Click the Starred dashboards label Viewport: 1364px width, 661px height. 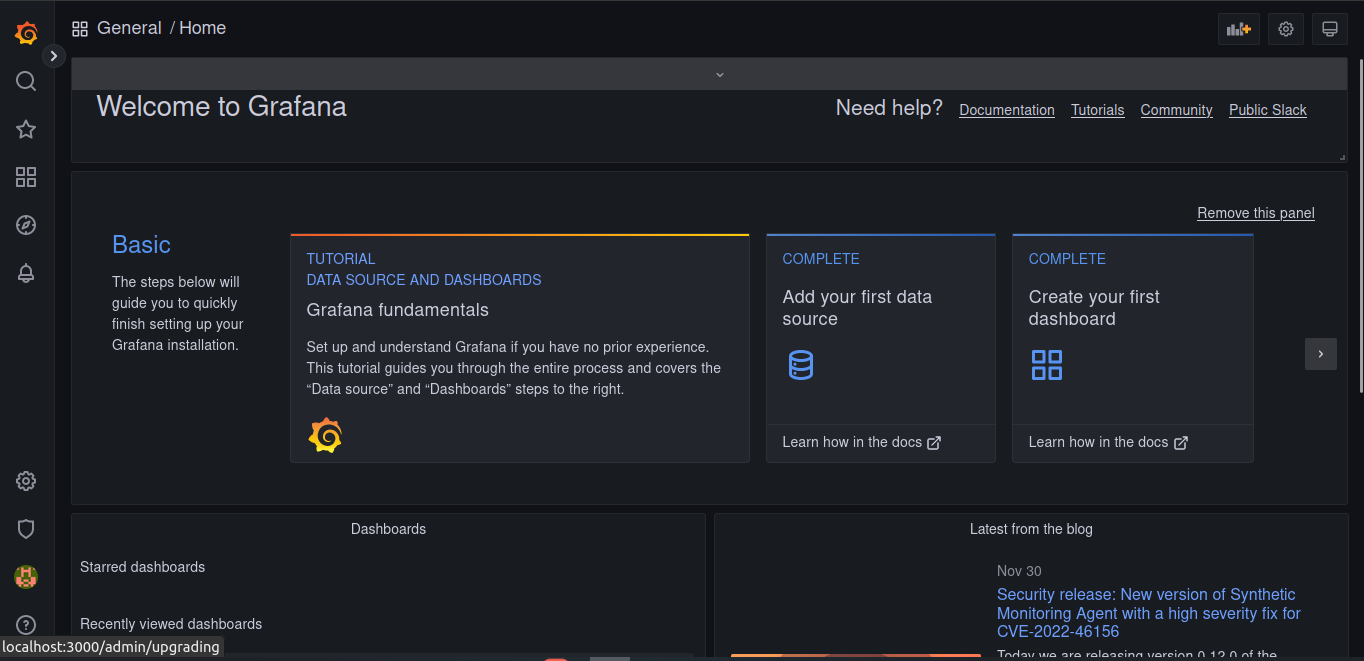(142, 567)
